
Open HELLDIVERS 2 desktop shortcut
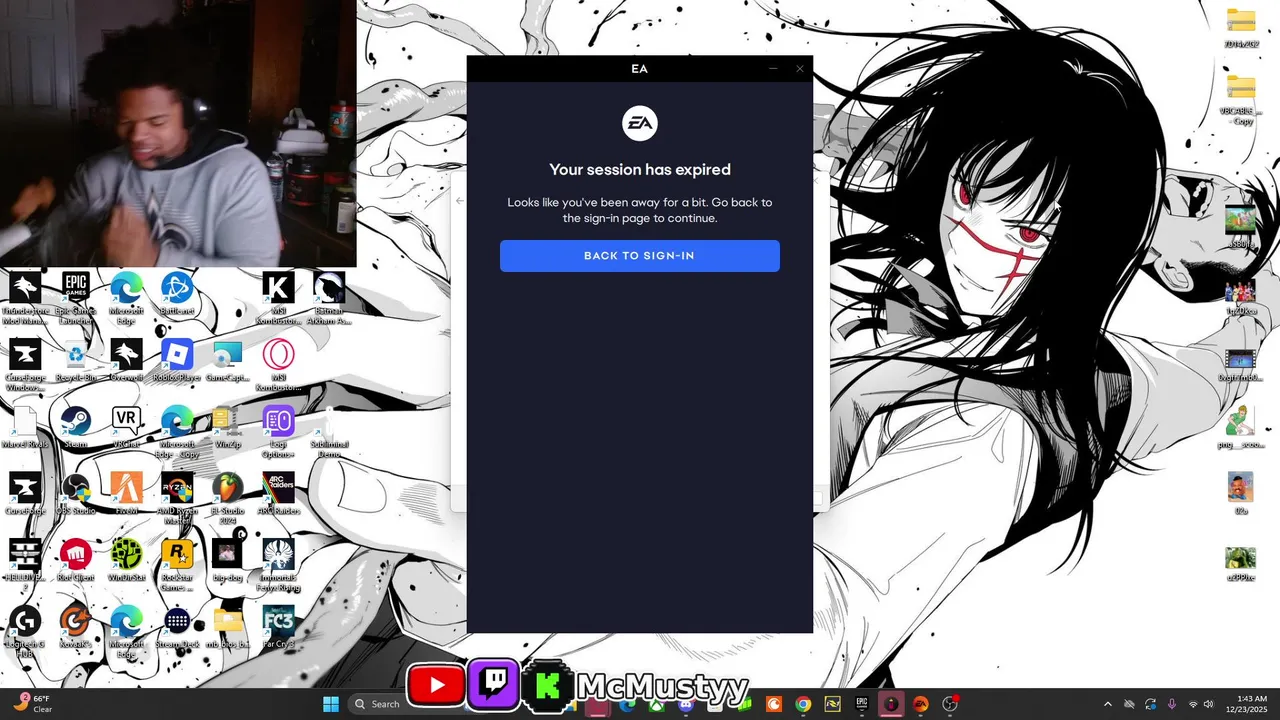tap(25, 566)
